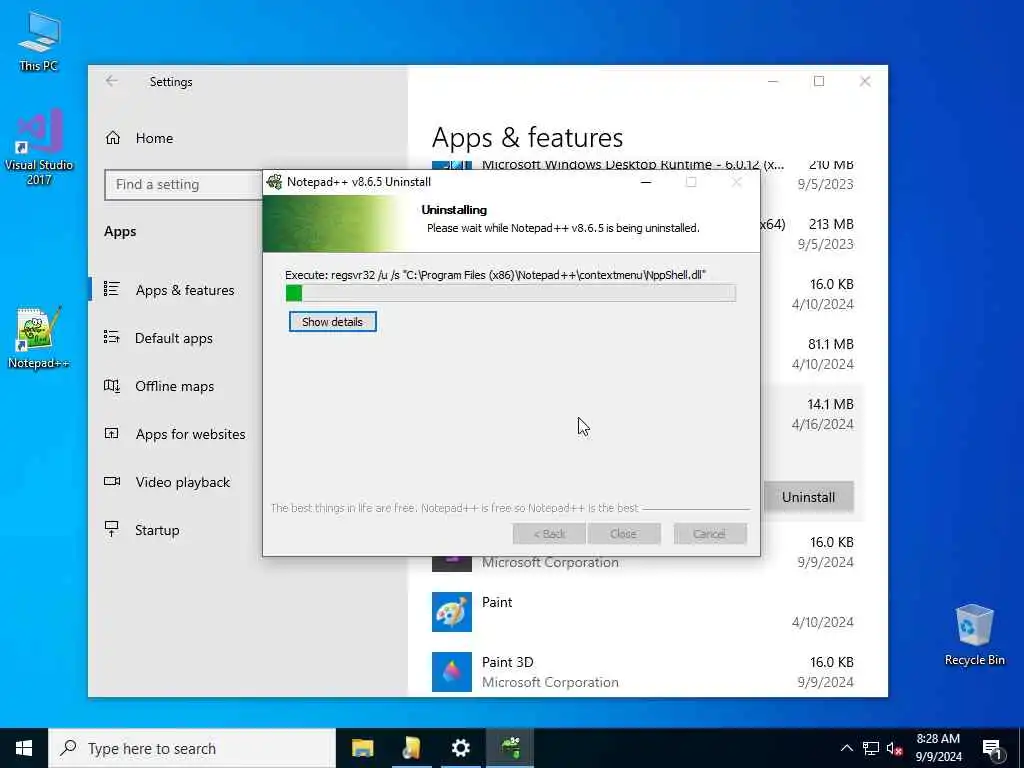Open Offline maps settings page
This screenshot has height=768, width=1024.
[x=175, y=386]
